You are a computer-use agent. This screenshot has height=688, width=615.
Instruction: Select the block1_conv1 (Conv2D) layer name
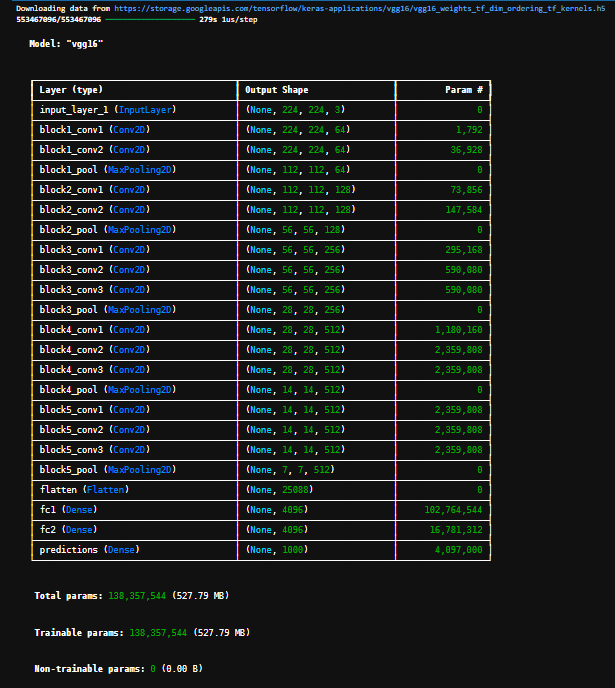(95, 130)
